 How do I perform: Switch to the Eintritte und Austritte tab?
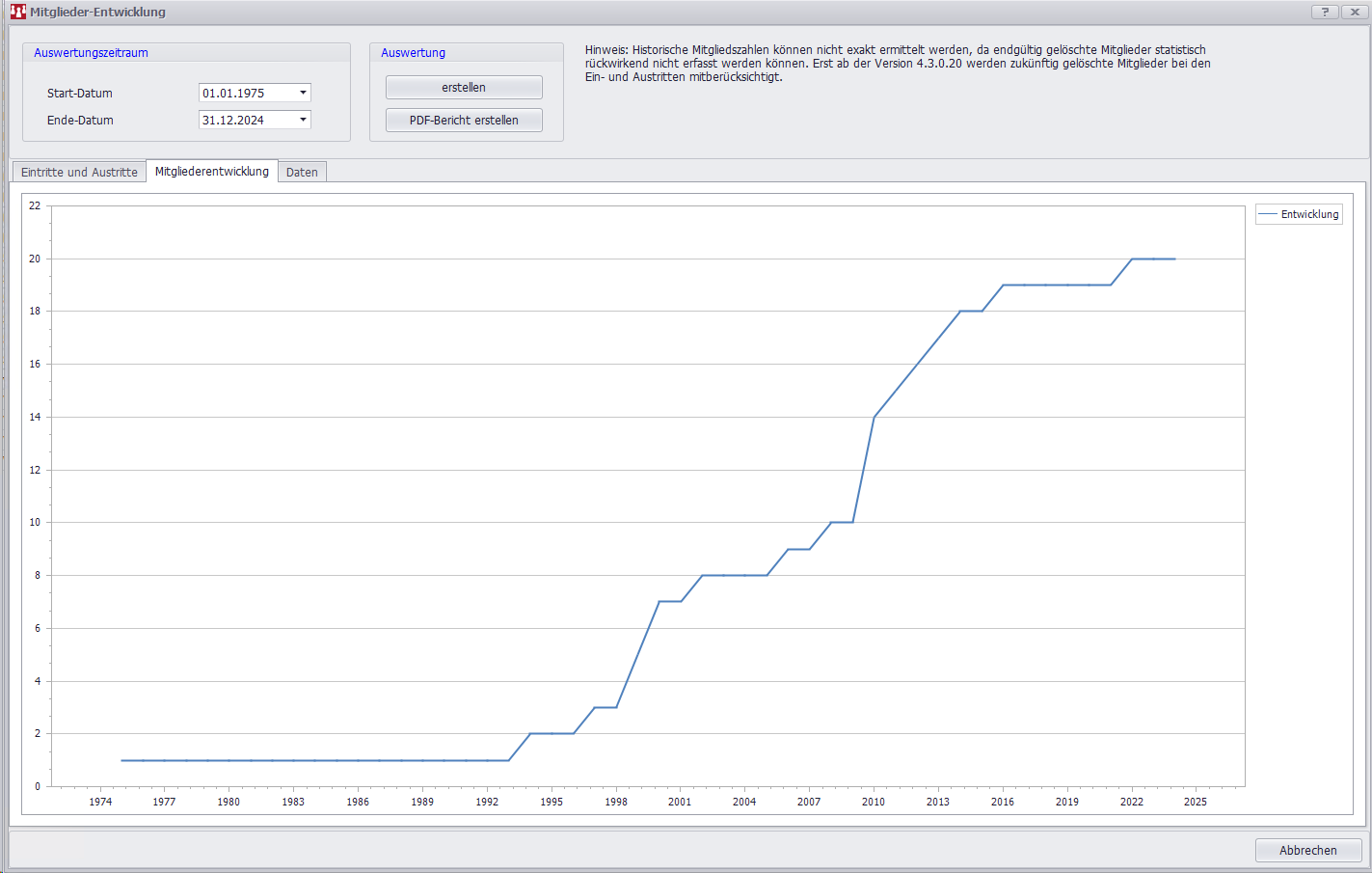(x=79, y=172)
